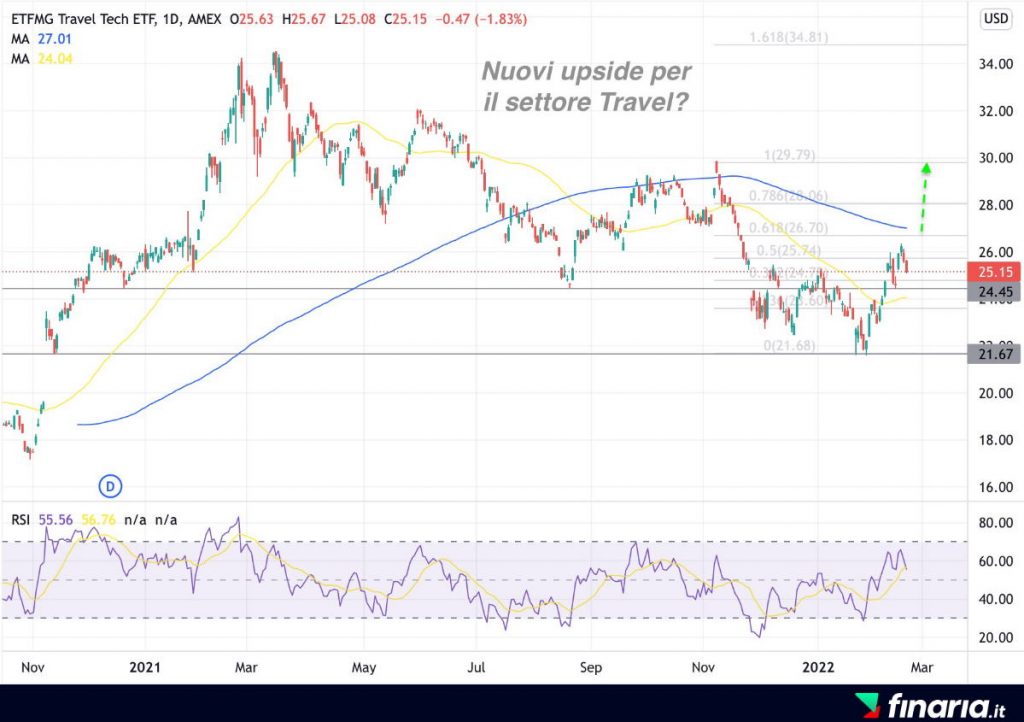Screen dimensions: 1024x722
Task: Click the RSI indicator label
Action: point(21,520)
